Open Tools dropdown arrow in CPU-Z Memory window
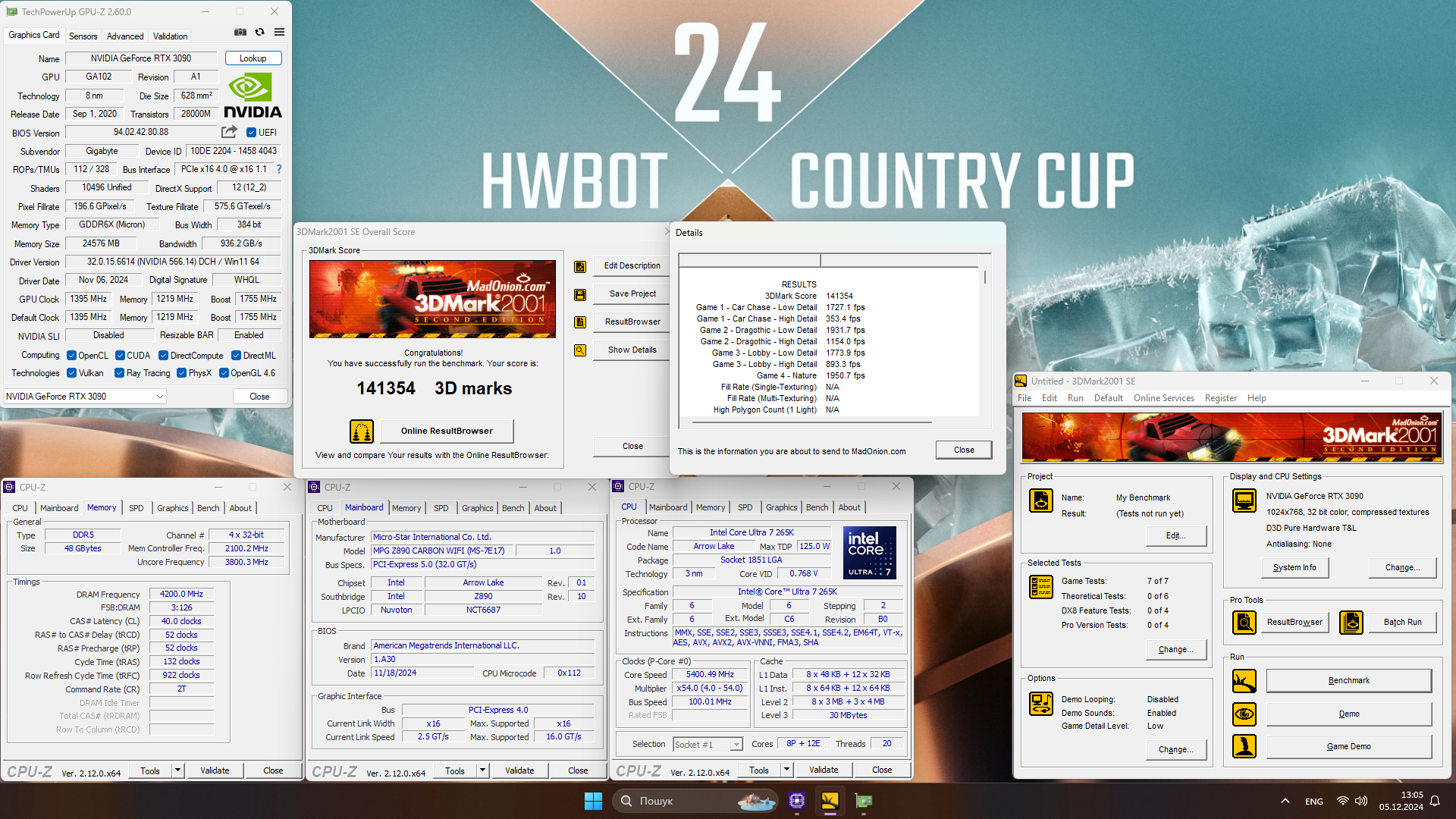Image resolution: width=1456 pixels, height=819 pixels. point(177,770)
